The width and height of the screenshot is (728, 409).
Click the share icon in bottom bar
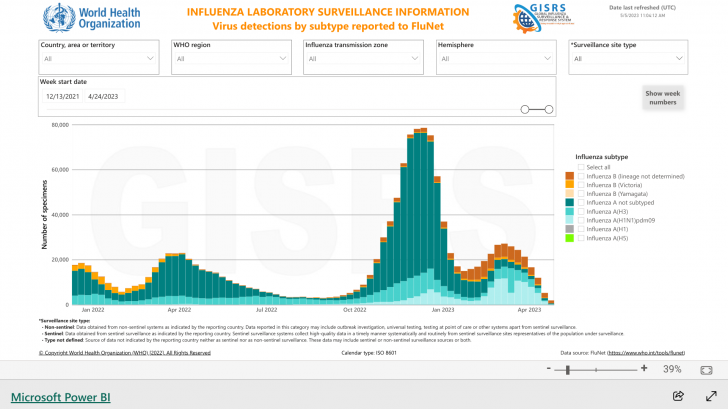(678, 396)
